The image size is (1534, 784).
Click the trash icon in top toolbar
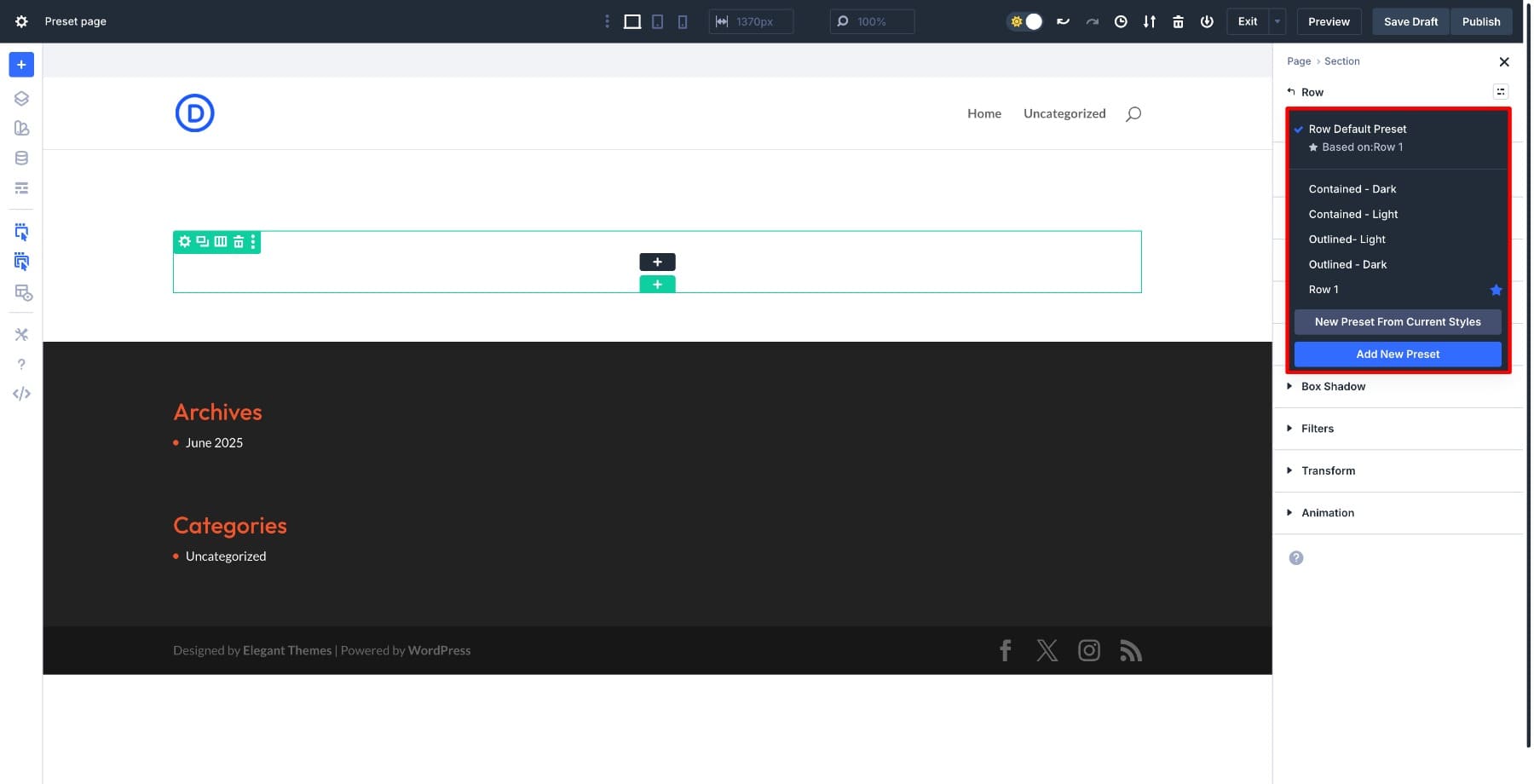pyautogui.click(x=1178, y=22)
